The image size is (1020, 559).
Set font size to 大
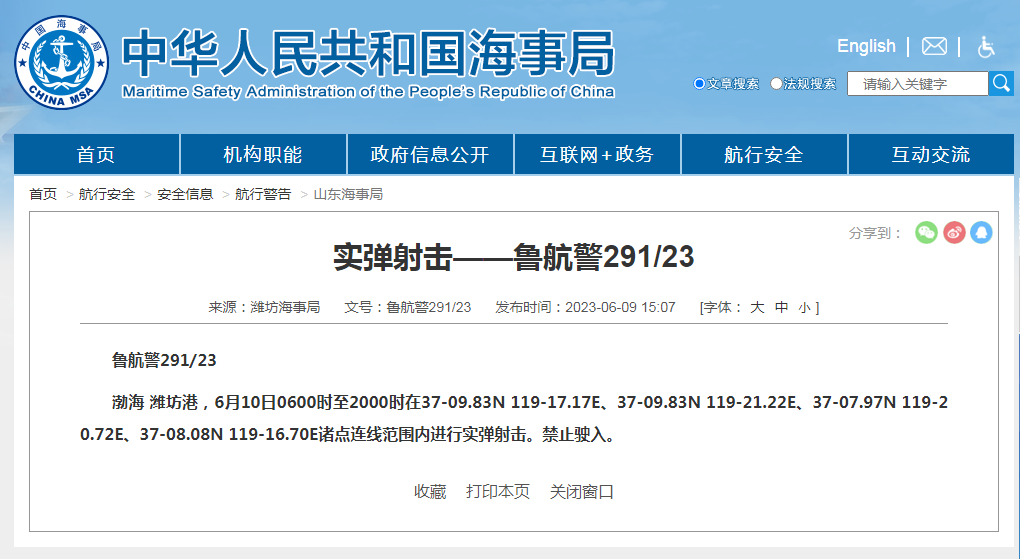coord(757,307)
